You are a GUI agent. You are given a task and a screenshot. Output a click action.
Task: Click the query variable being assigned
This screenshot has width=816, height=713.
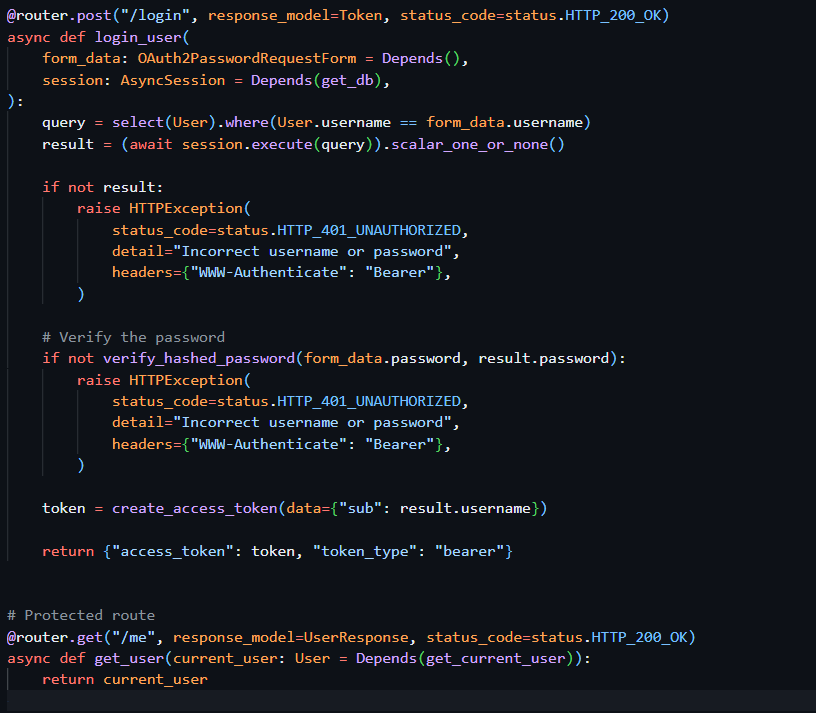[63, 123]
